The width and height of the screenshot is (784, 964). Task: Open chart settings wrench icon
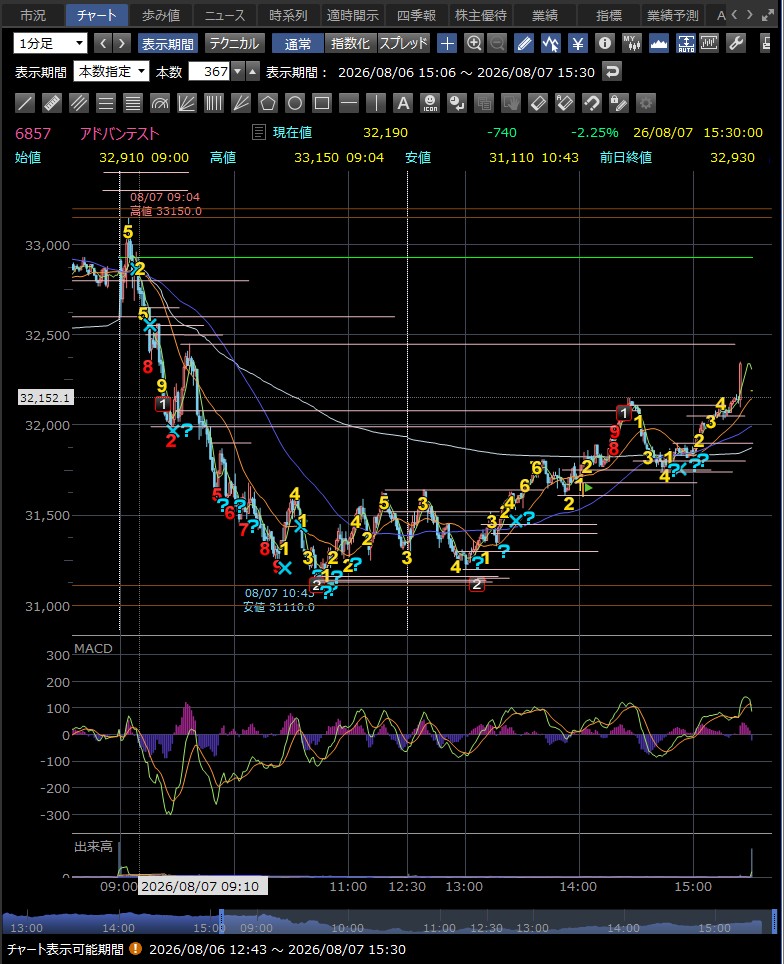click(735, 44)
